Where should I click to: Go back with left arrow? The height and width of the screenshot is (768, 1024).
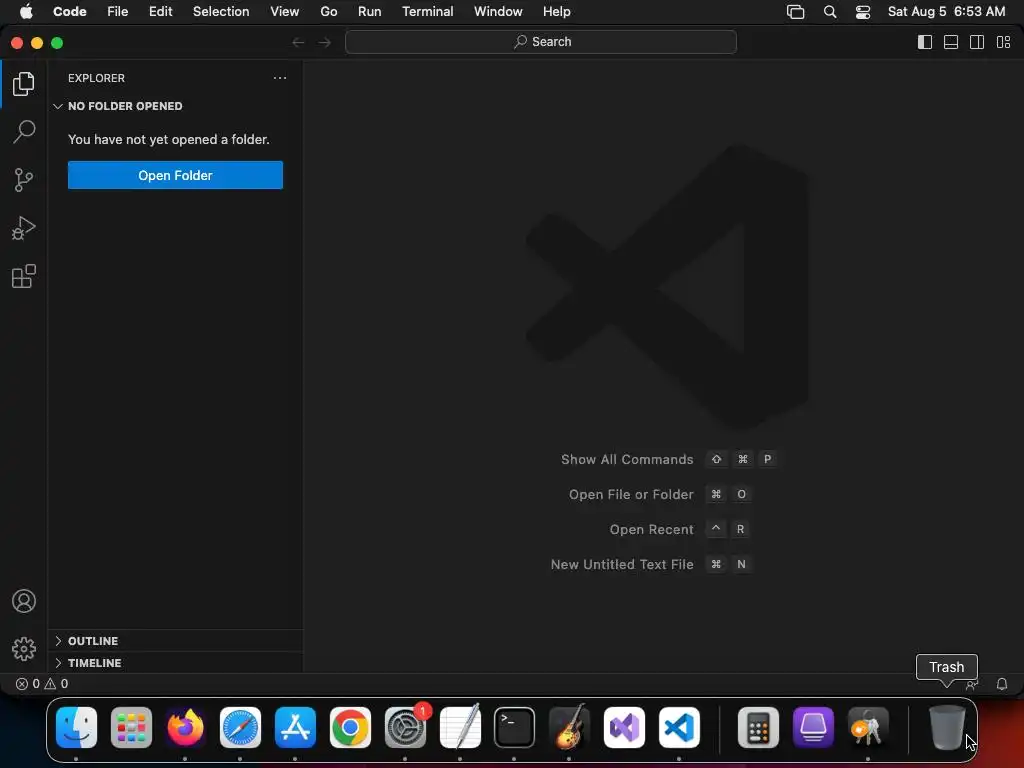point(298,42)
